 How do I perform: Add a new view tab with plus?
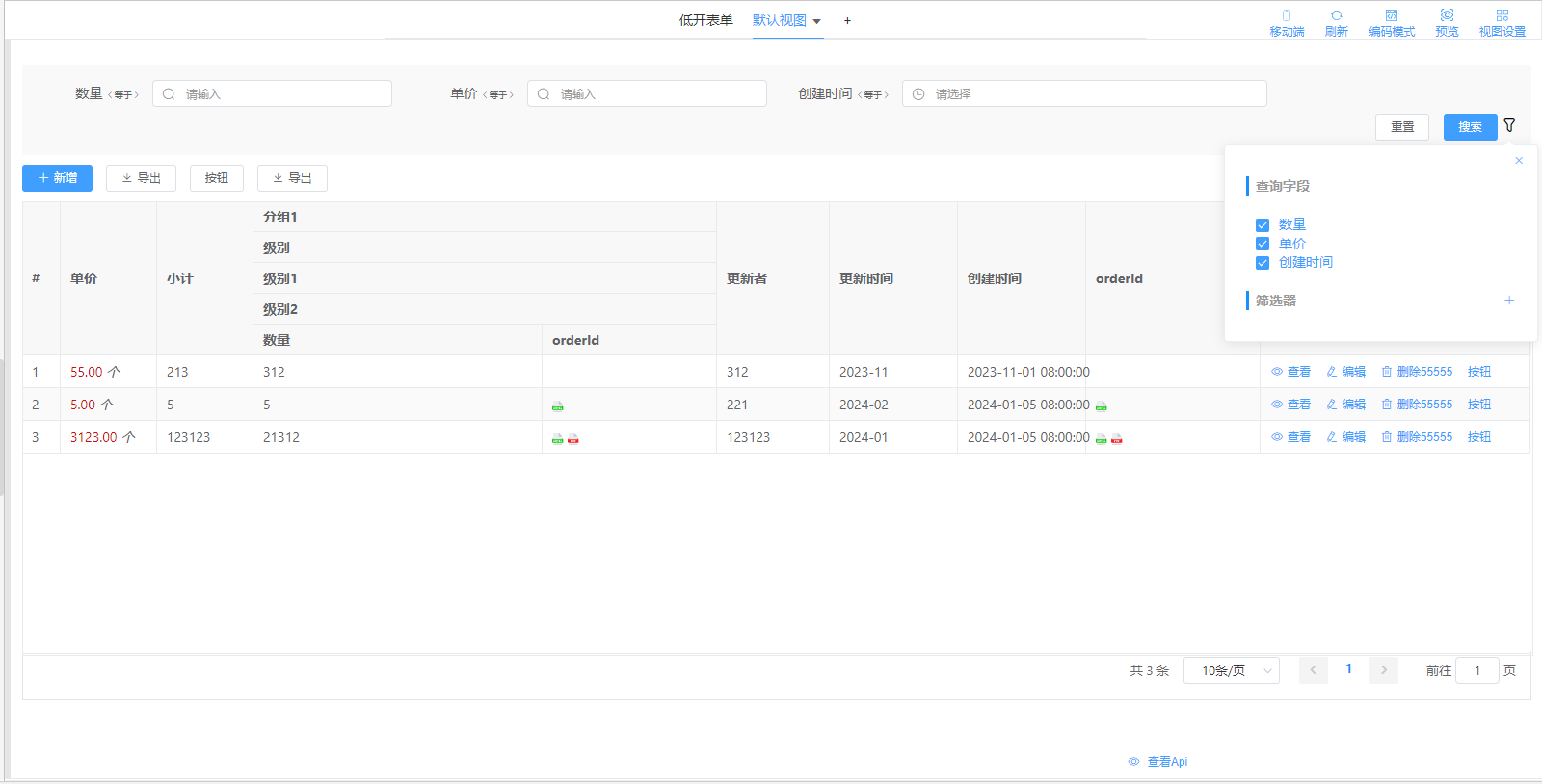click(x=847, y=20)
